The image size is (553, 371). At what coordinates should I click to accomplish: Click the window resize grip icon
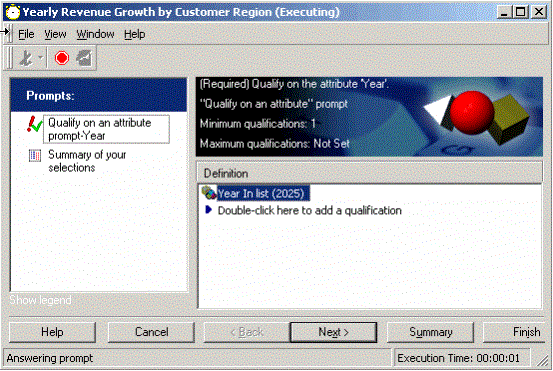pyautogui.click(x=542, y=360)
